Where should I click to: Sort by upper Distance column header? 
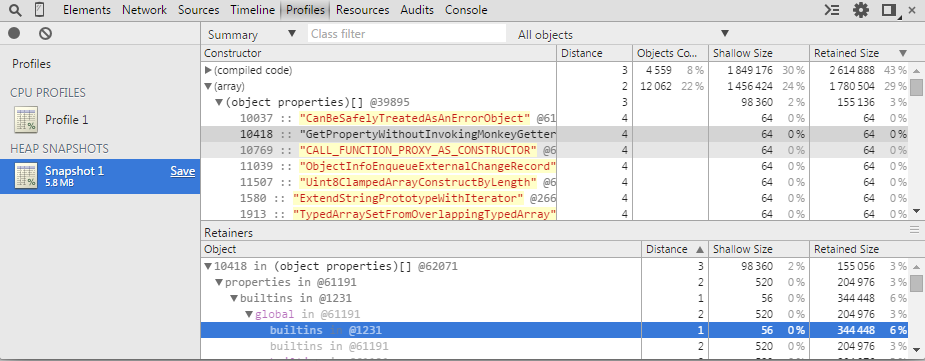coord(595,53)
